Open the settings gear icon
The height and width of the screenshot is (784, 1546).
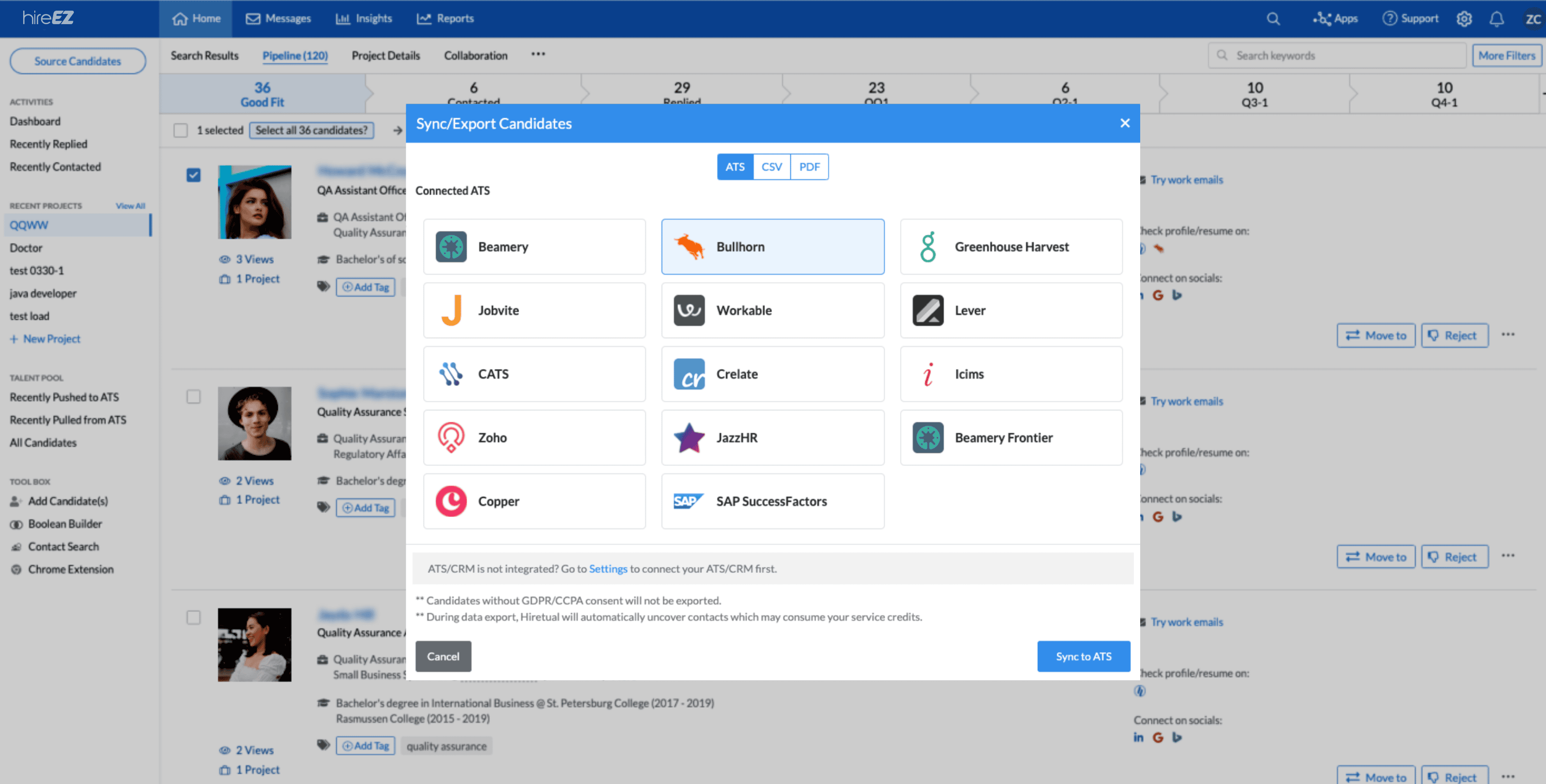tap(1464, 18)
